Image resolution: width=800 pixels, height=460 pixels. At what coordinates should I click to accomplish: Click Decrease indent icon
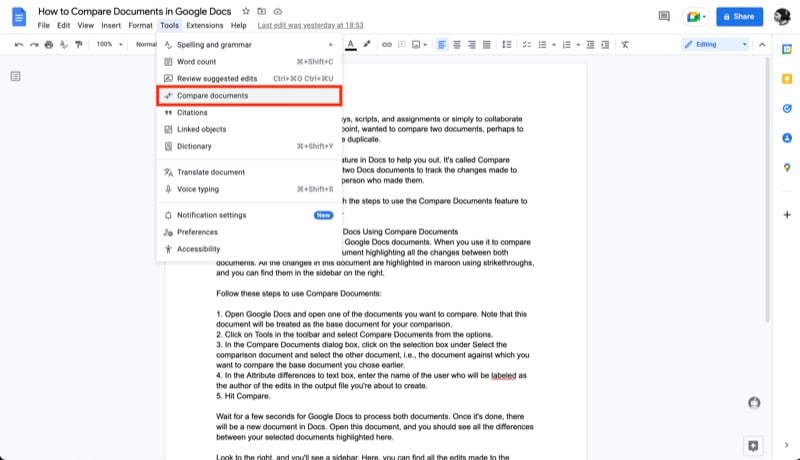590,45
